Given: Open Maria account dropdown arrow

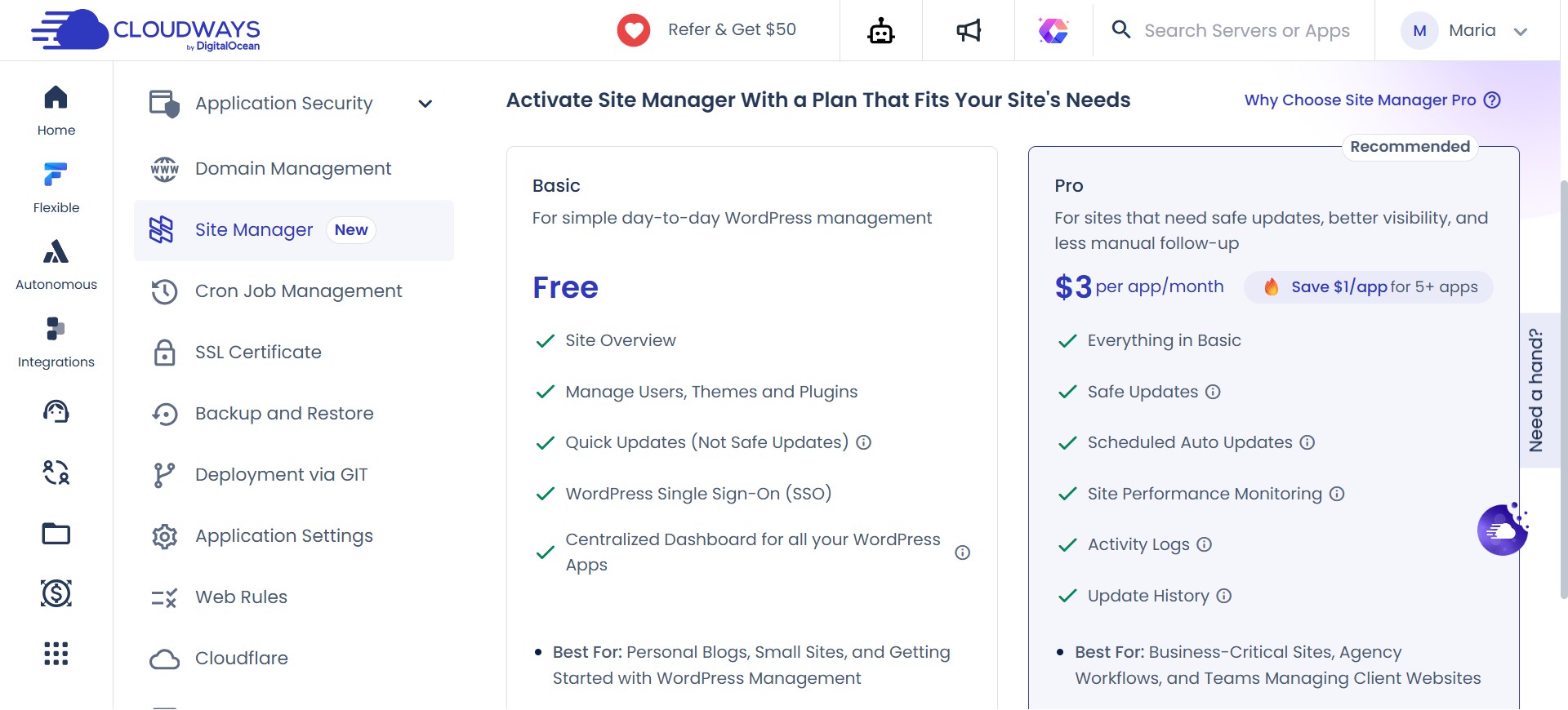Looking at the screenshot, I should click(1520, 32).
